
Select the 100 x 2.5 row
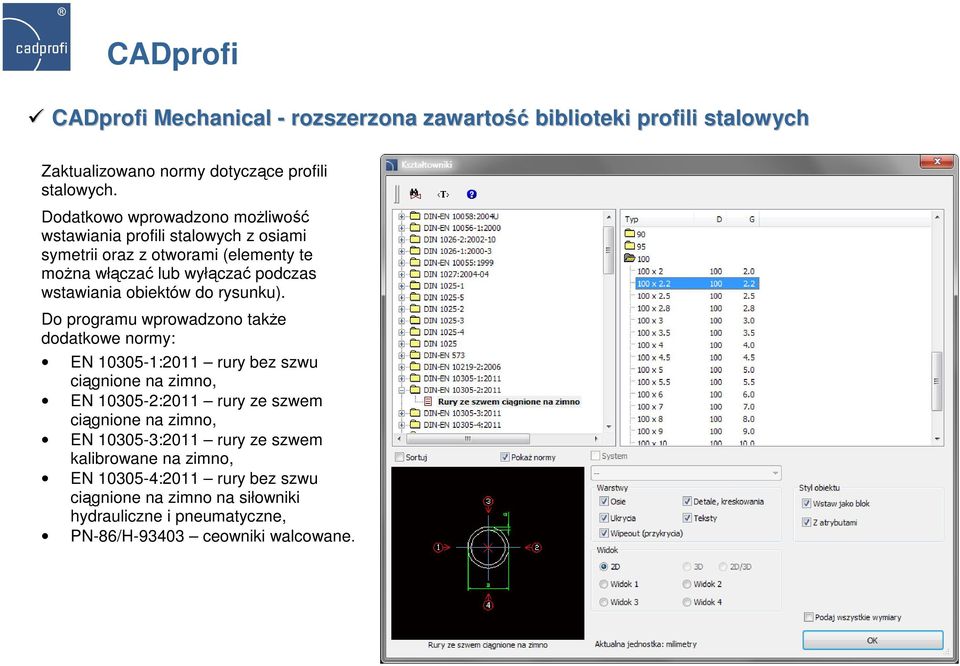click(x=697, y=296)
